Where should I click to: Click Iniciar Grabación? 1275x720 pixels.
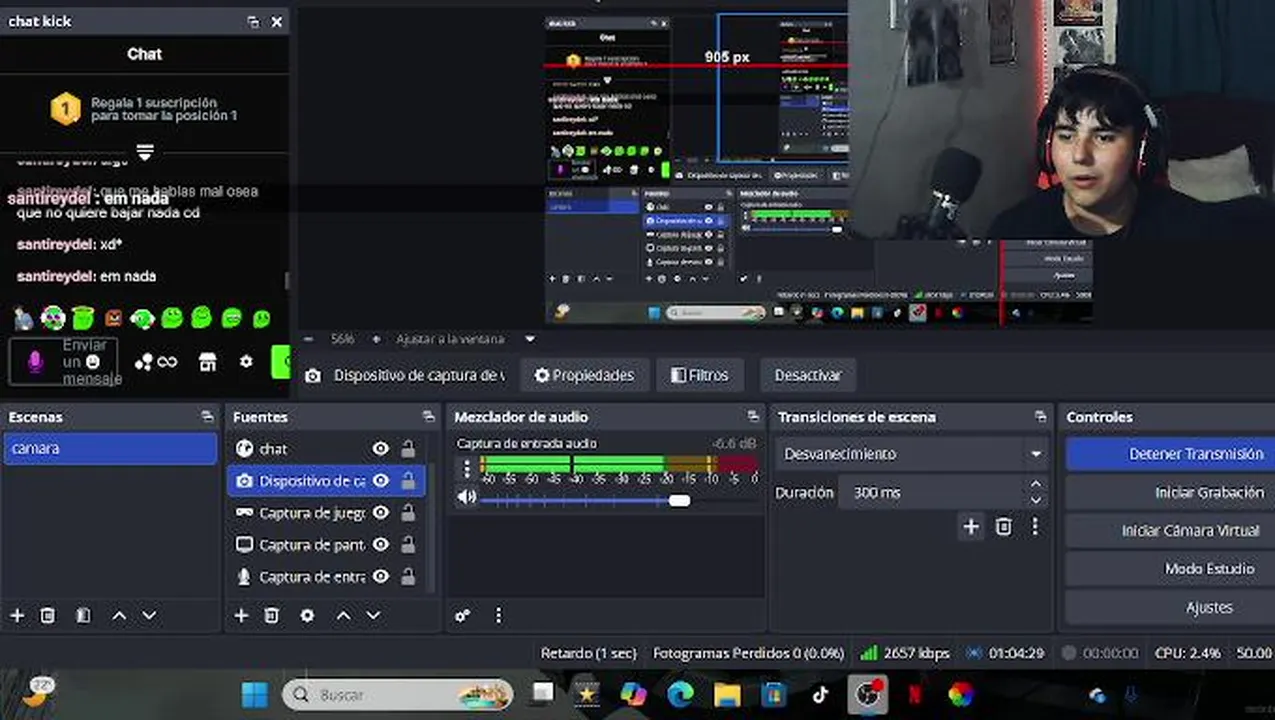tap(1170, 493)
